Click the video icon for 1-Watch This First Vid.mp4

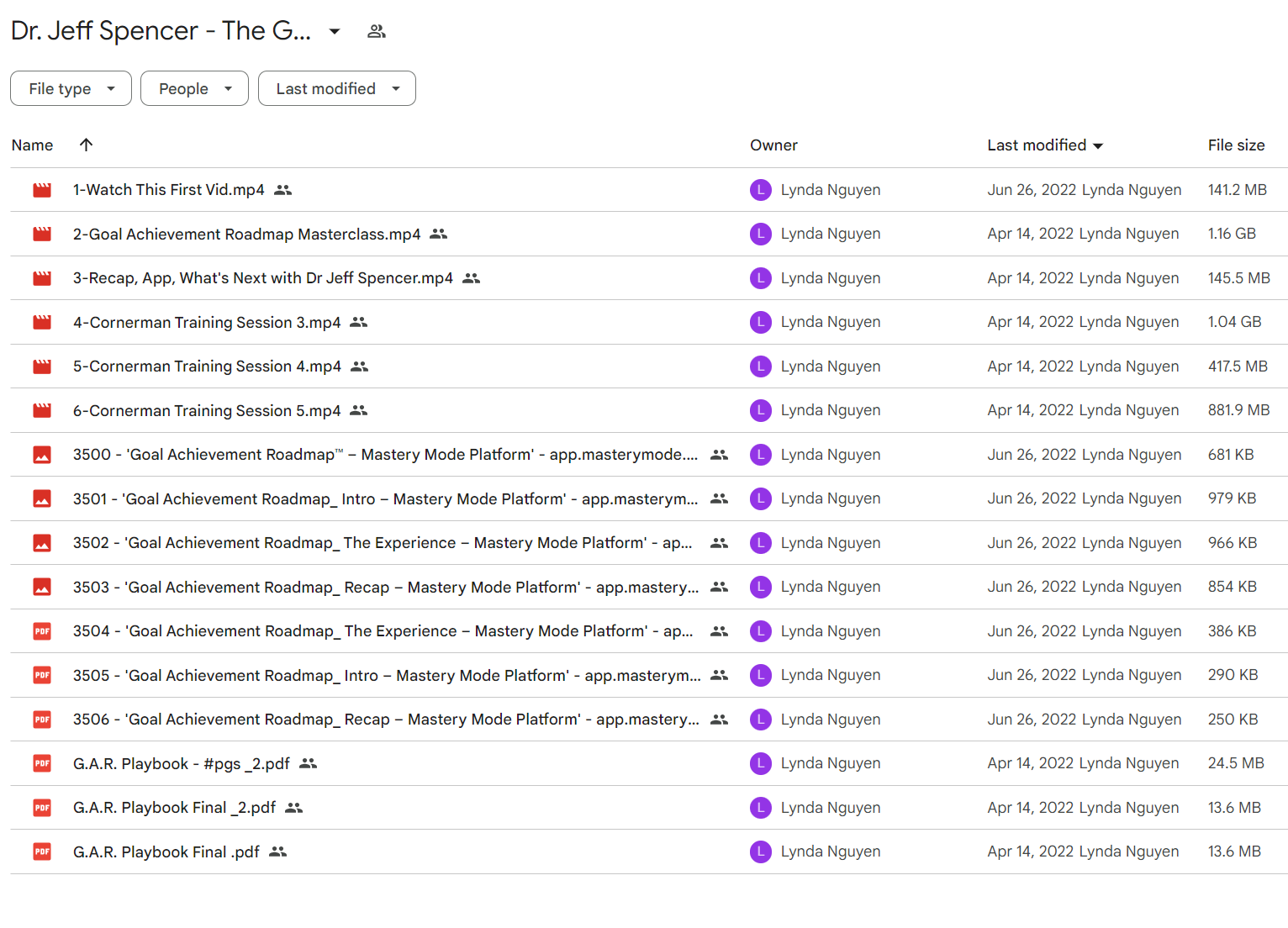(42, 190)
